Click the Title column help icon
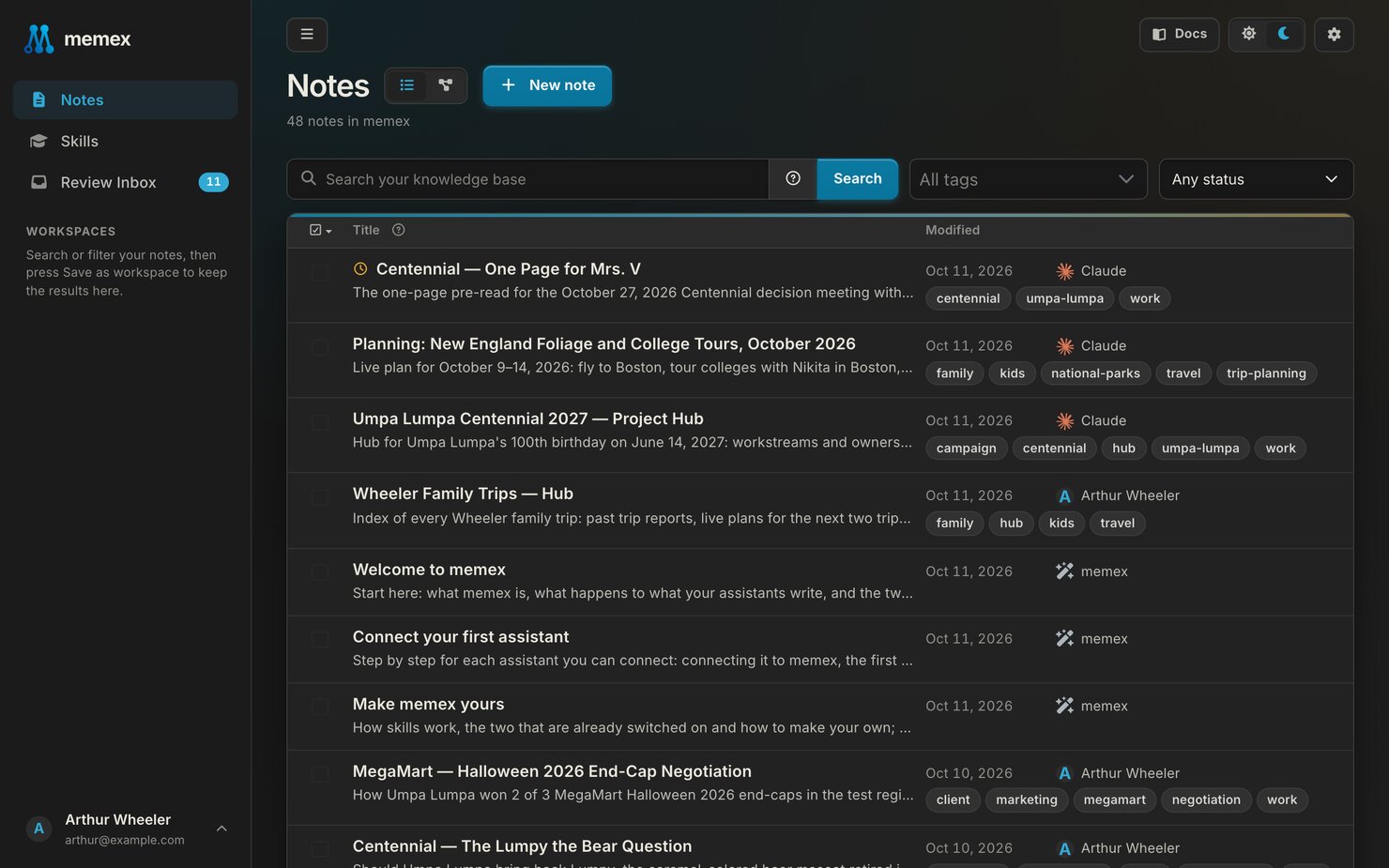1389x868 pixels. tap(398, 230)
